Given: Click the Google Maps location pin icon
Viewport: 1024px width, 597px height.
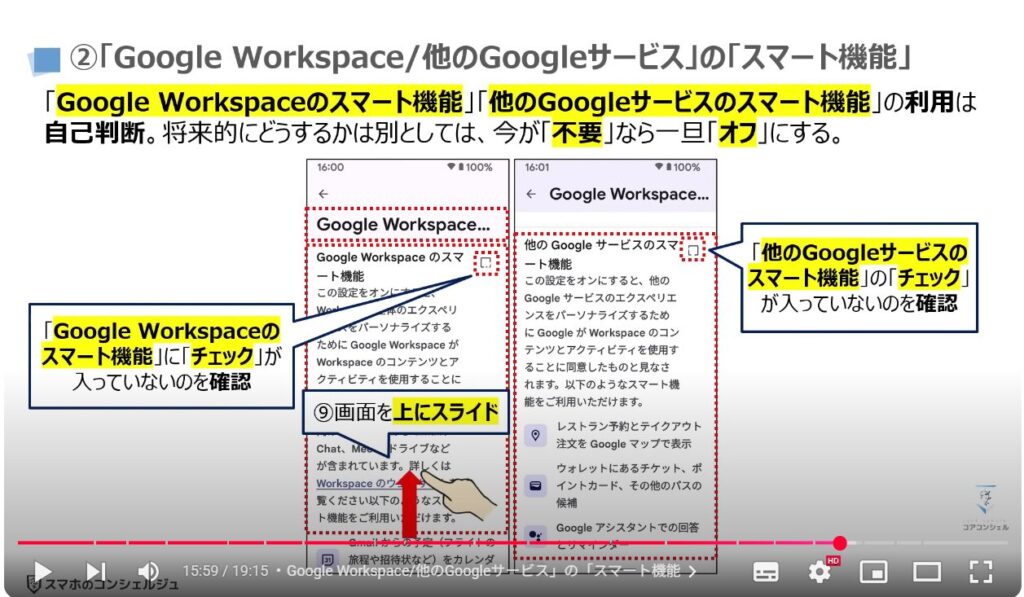Looking at the screenshot, I should point(536,435).
